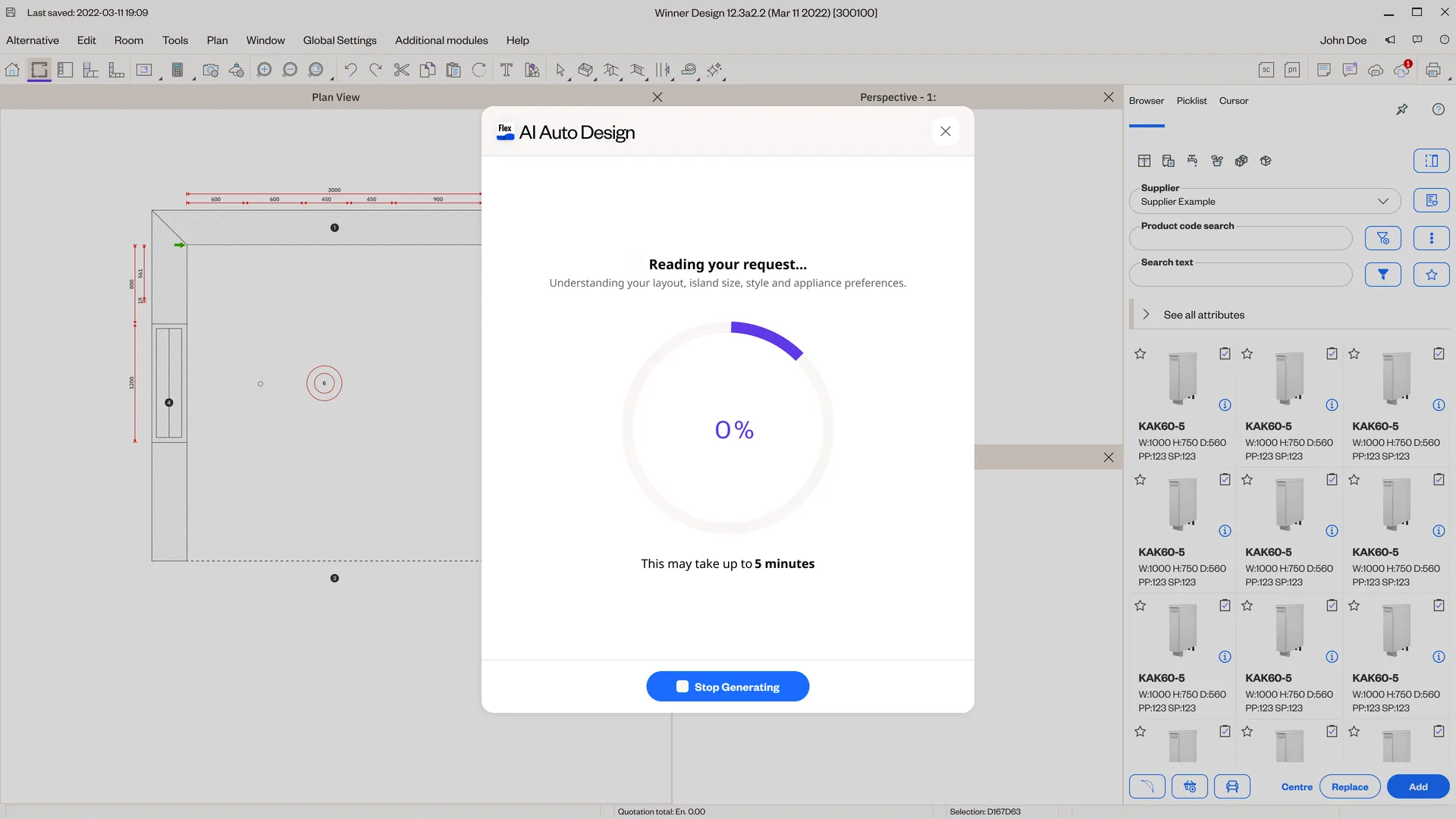Switch to the Picklist tab

tap(1191, 101)
